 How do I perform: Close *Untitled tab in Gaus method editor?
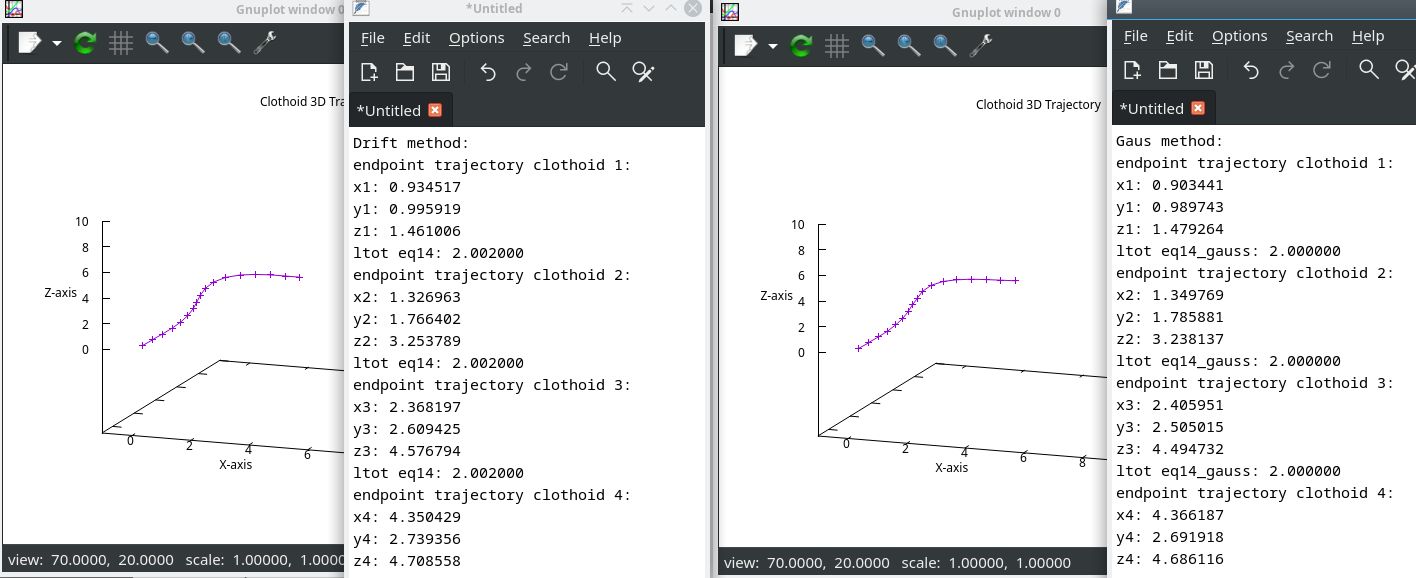1198,108
